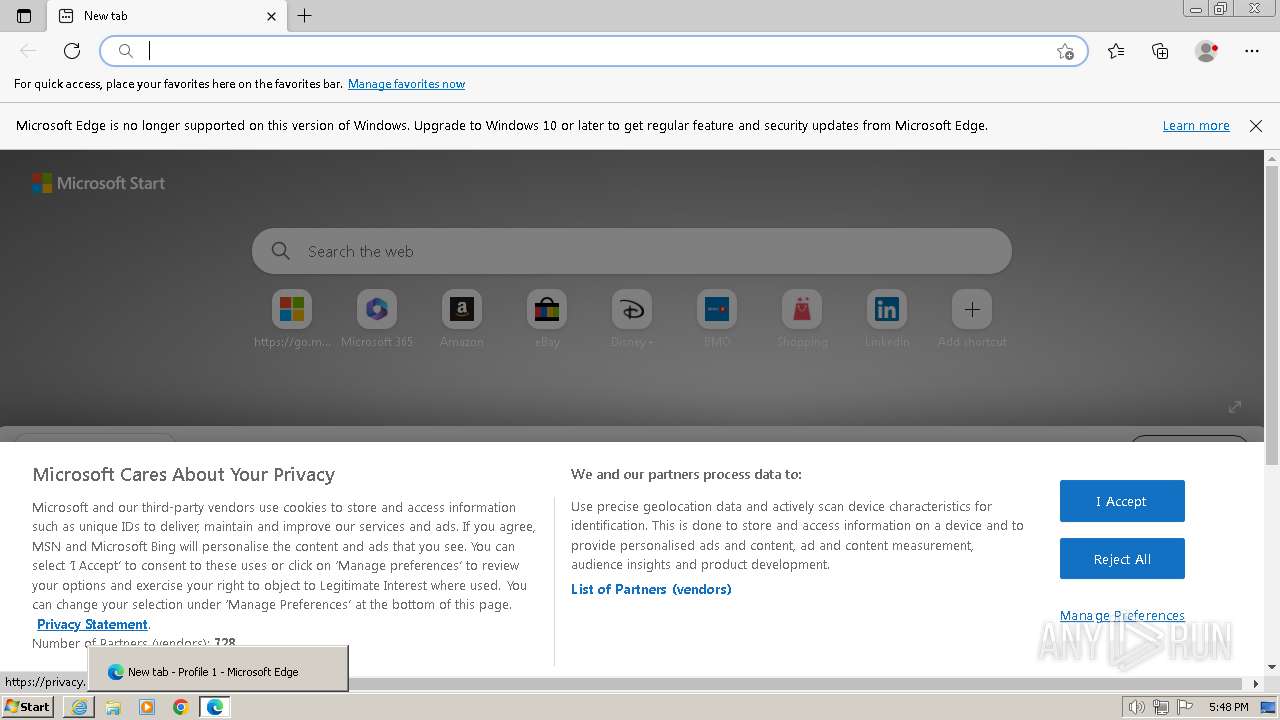
Task: Open List of Partners (vendors) link
Action: pyautogui.click(x=651, y=589)
